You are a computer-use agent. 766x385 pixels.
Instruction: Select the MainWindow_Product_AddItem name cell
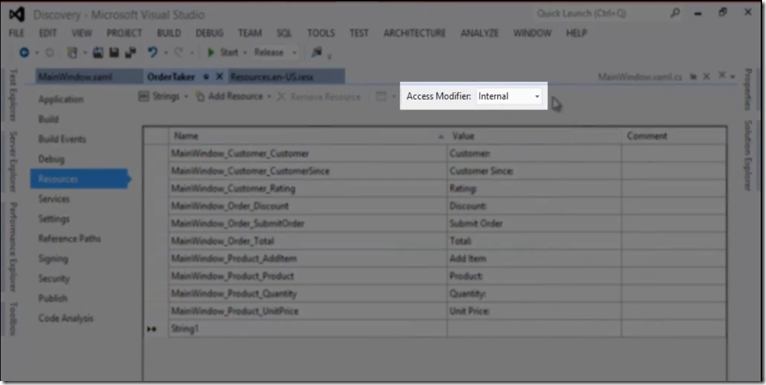[308, 258]
